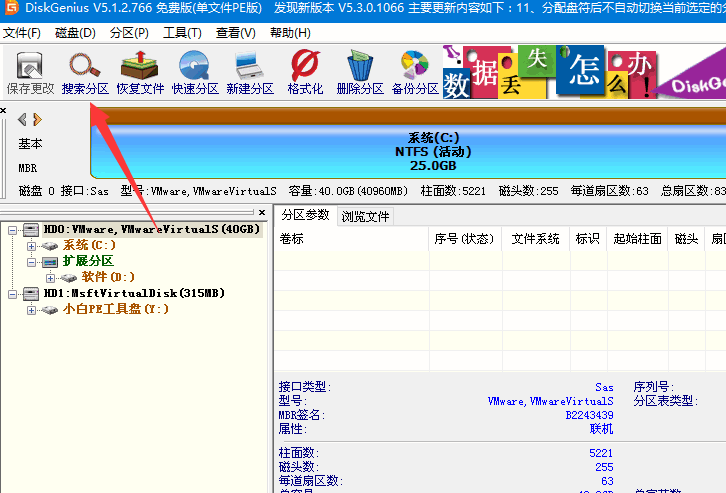Click the drive icon beside 软件(D:)
This screenshot has height=493, width=726.
pos(69,278)
